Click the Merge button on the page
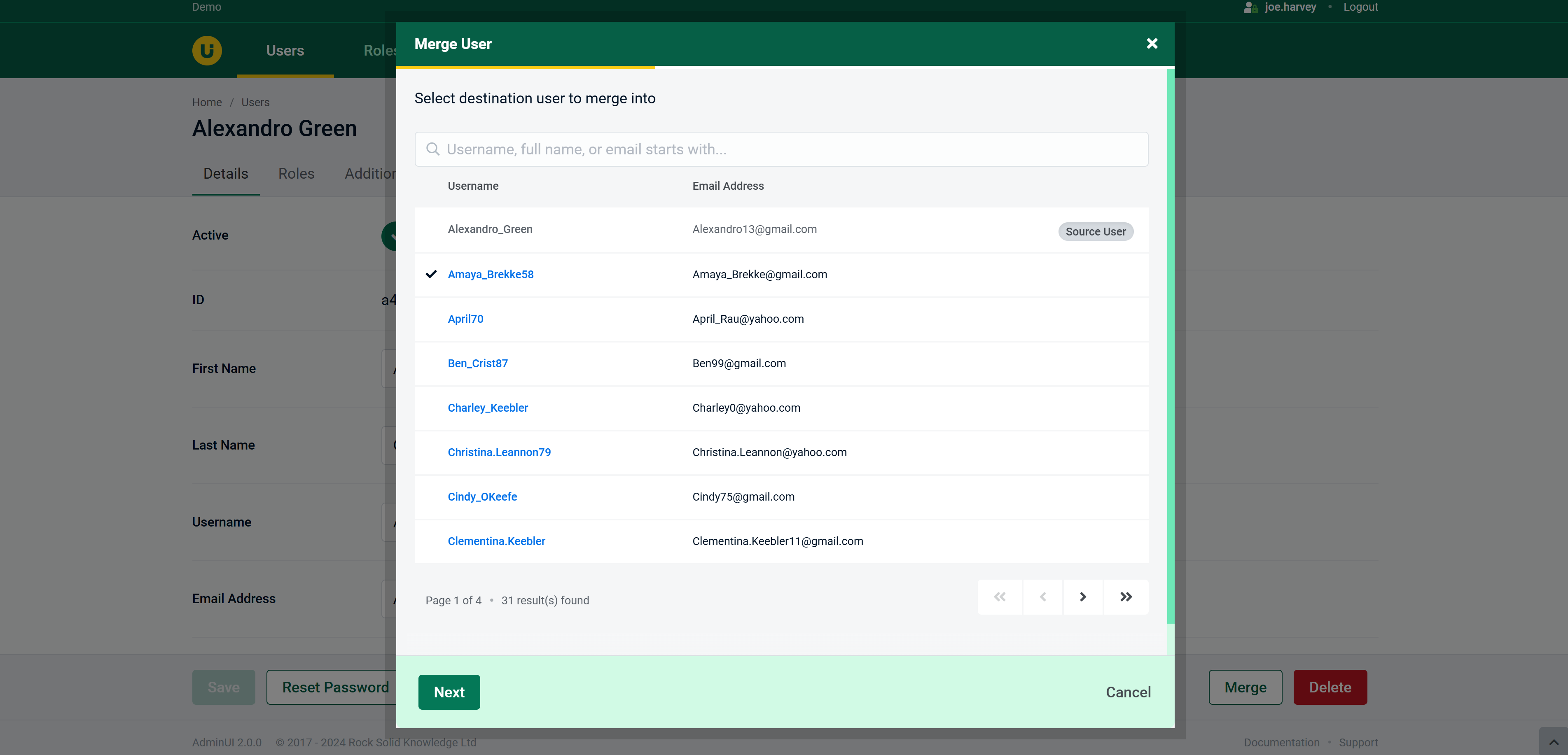The height and width of the screenshot is (755, 1568). pos(1246,687)
